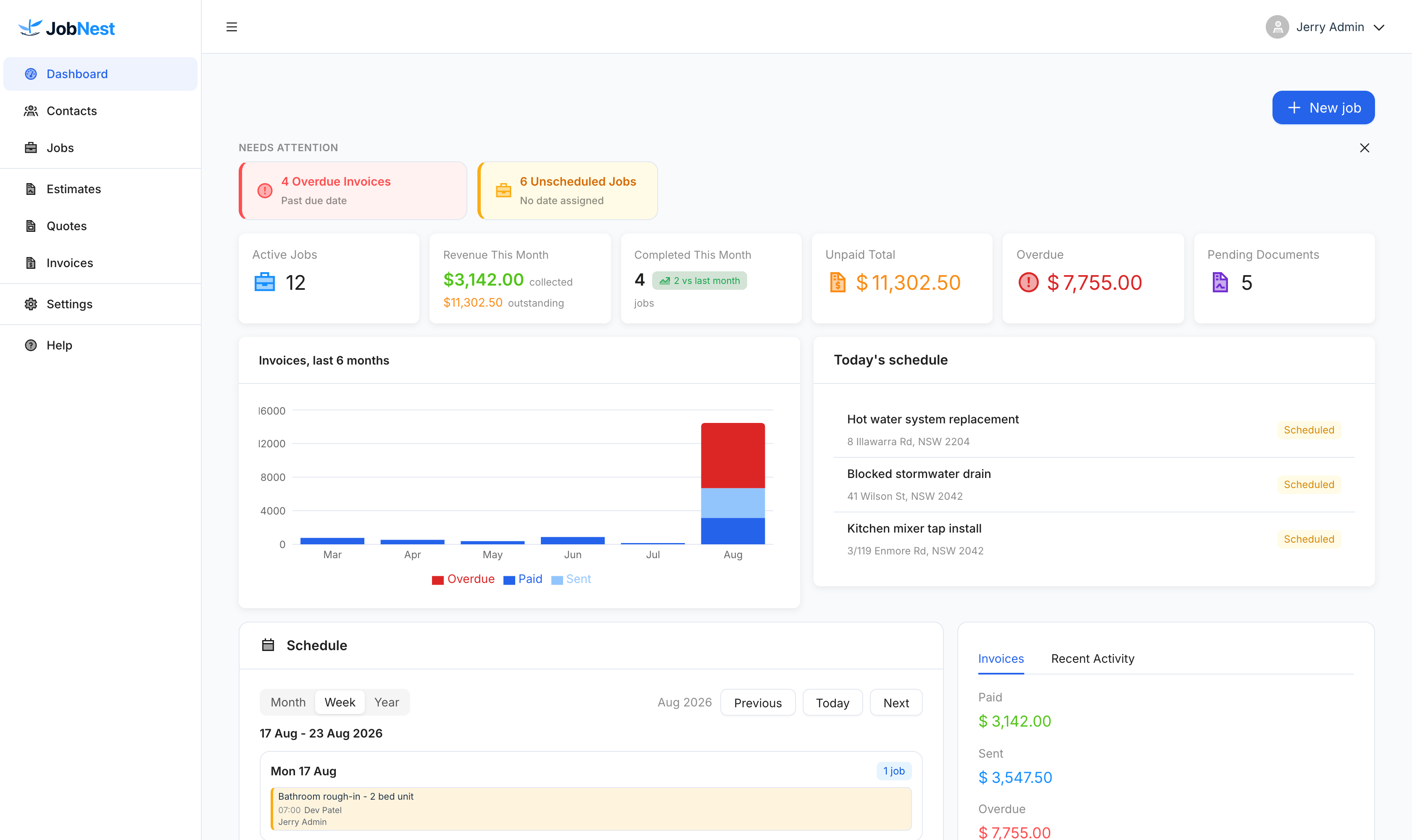Toggle the hamburger sidebar menu icon
Viewport: 1412px width, 840px height.
[x=232, y=26]
